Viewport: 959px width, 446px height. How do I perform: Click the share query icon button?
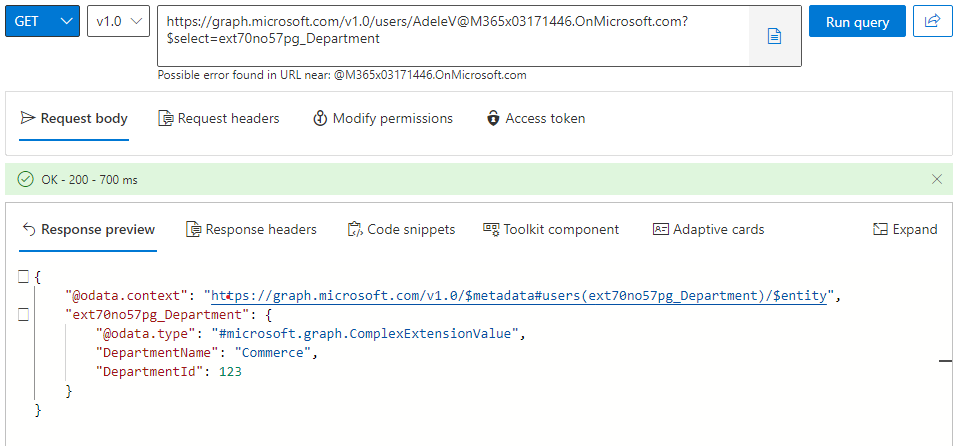point(932,21)
